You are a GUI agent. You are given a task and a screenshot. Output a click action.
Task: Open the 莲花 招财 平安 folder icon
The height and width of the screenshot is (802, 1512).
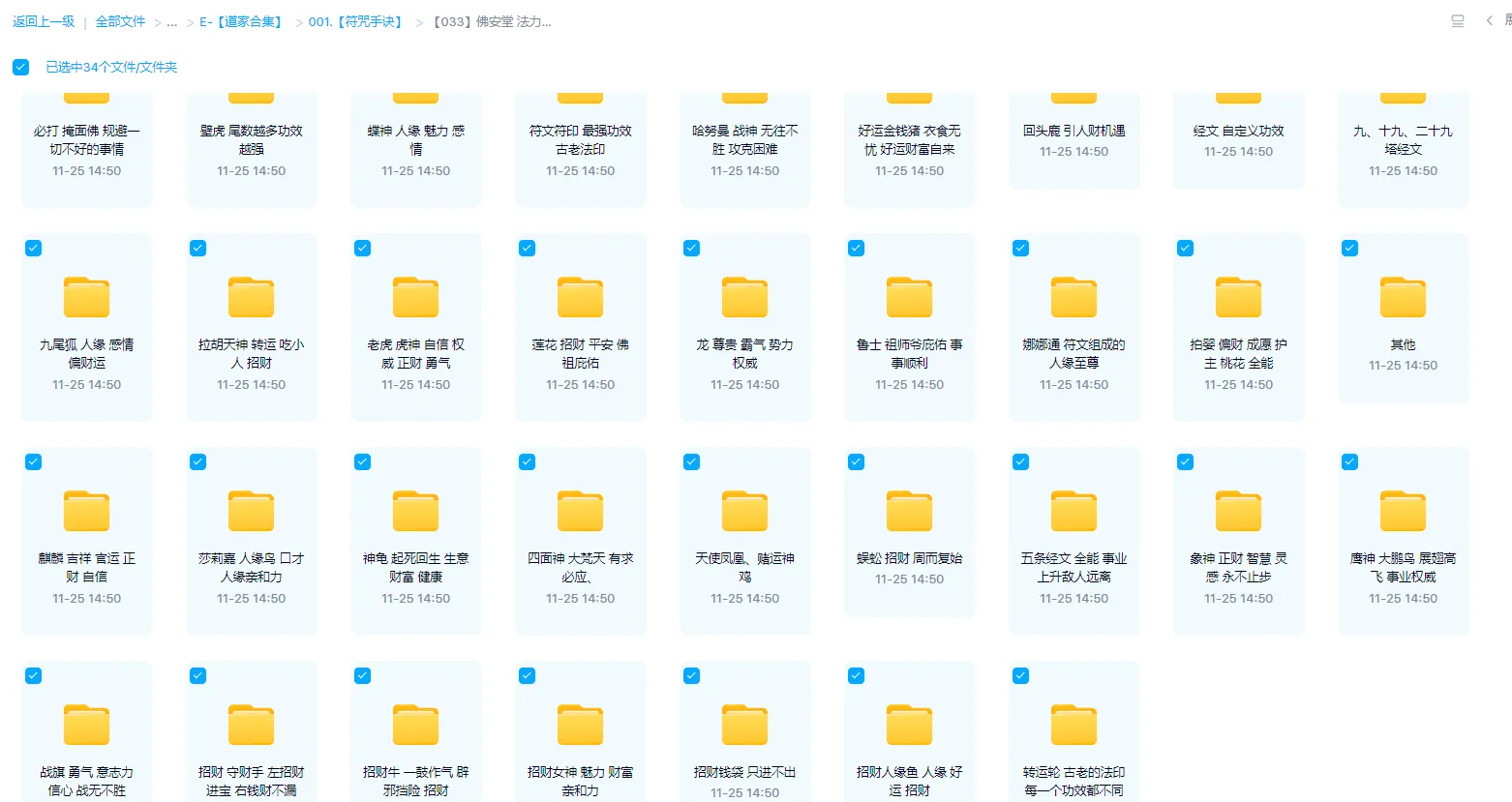pos(581,297)
